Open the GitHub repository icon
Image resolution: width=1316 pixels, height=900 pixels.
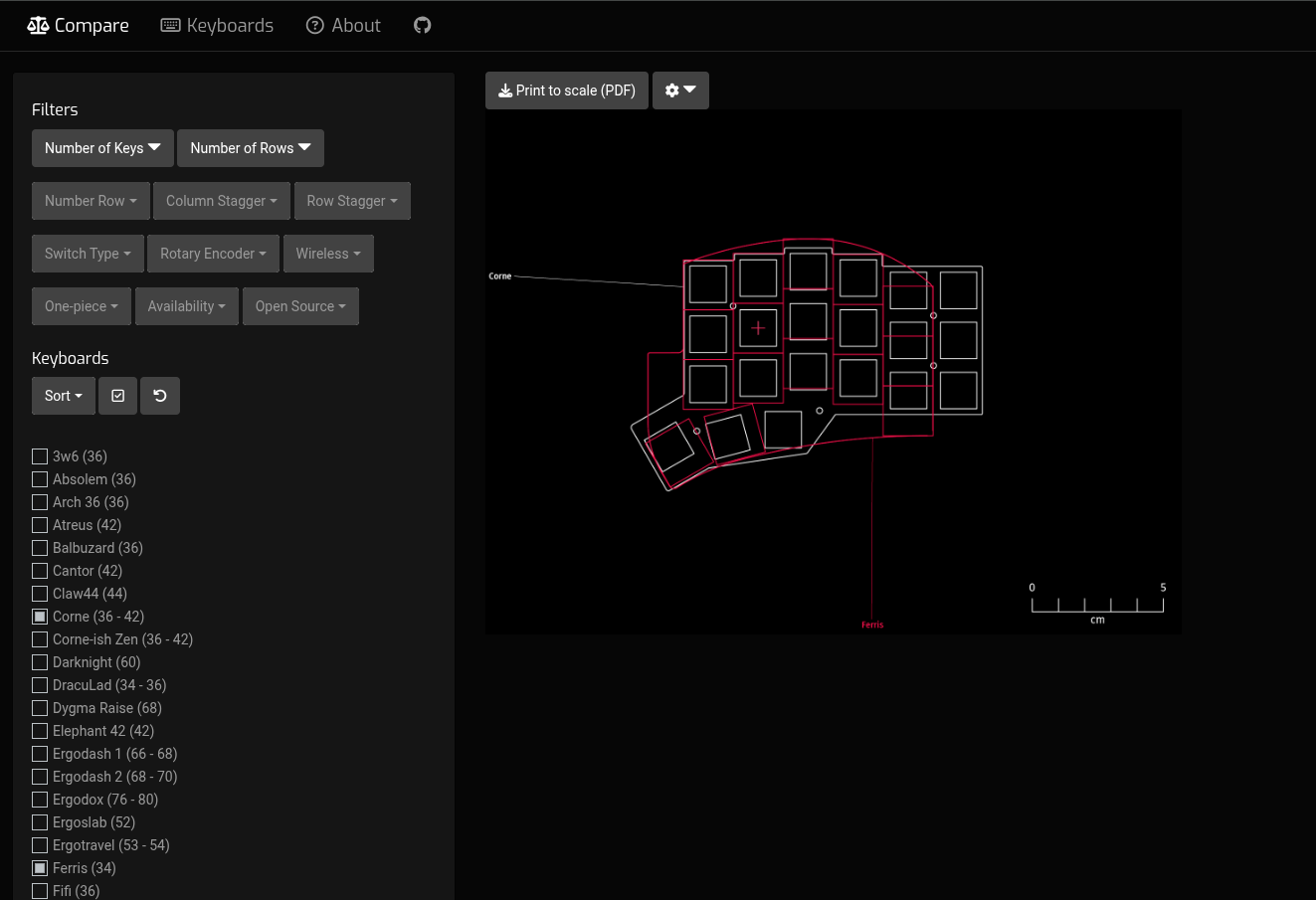pos(423,26)
